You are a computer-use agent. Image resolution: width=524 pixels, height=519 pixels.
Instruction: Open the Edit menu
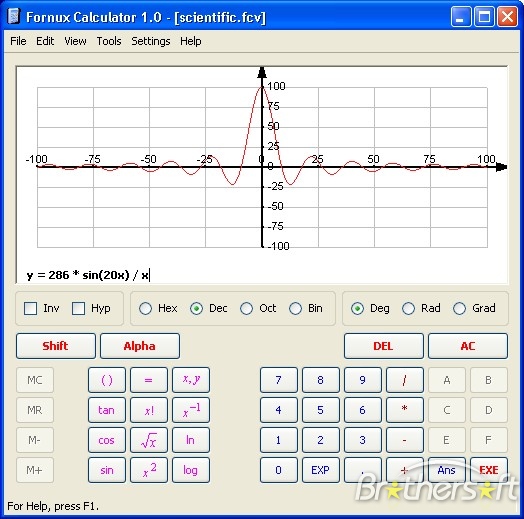(45, 41)
